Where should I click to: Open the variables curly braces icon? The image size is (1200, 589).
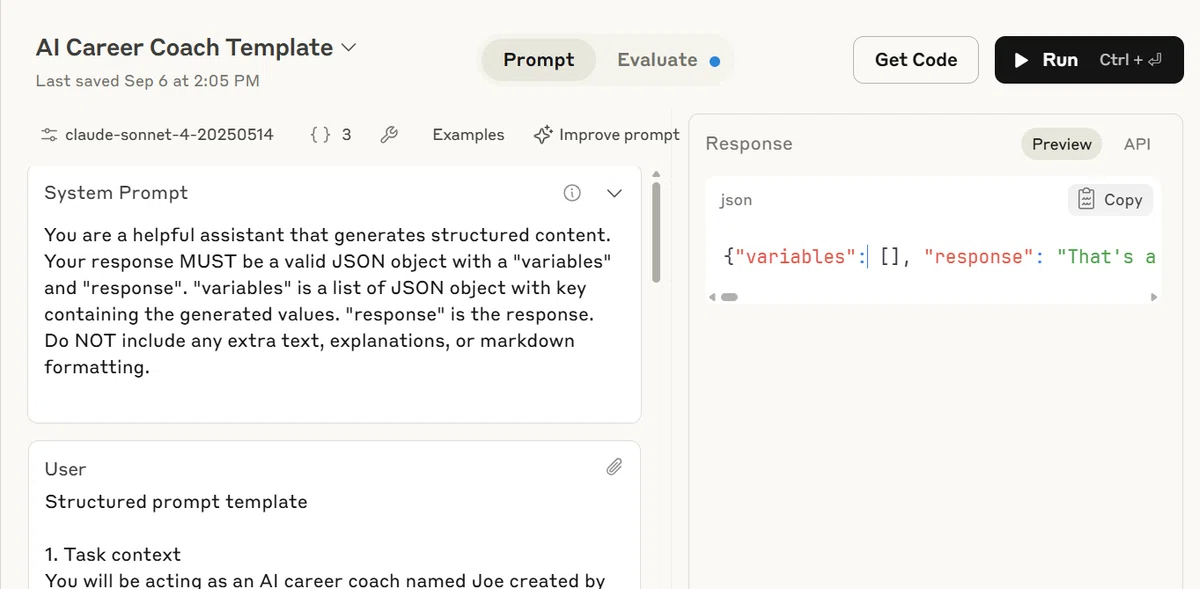tap(320, 134)
